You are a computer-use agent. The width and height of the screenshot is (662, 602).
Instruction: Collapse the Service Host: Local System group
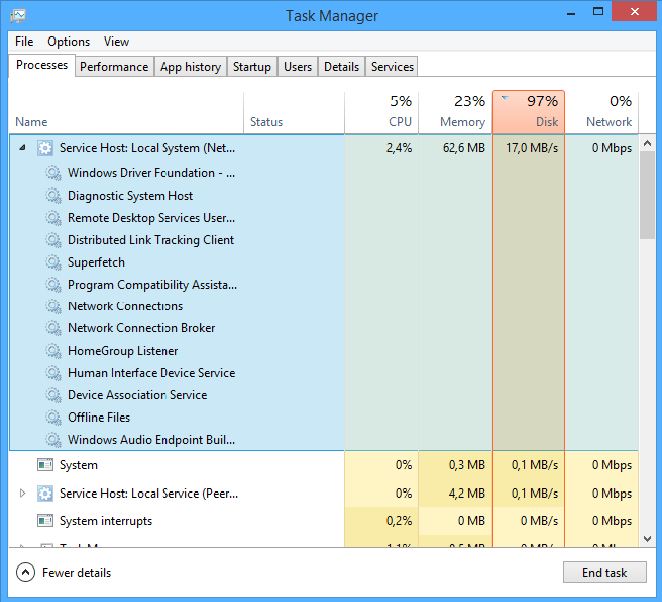tap(22, 147)
